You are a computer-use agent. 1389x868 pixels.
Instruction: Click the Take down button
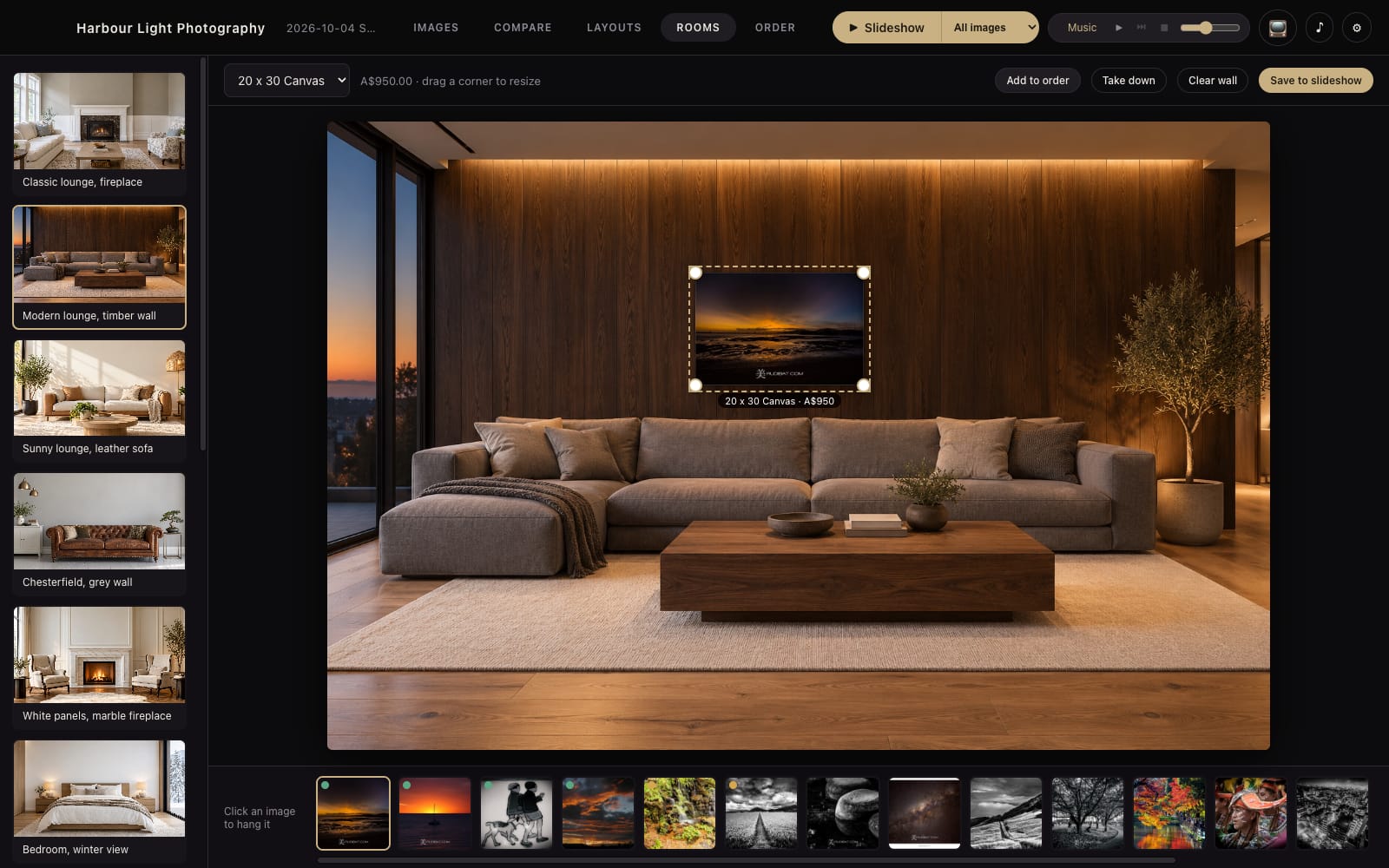pos(1129,81)
